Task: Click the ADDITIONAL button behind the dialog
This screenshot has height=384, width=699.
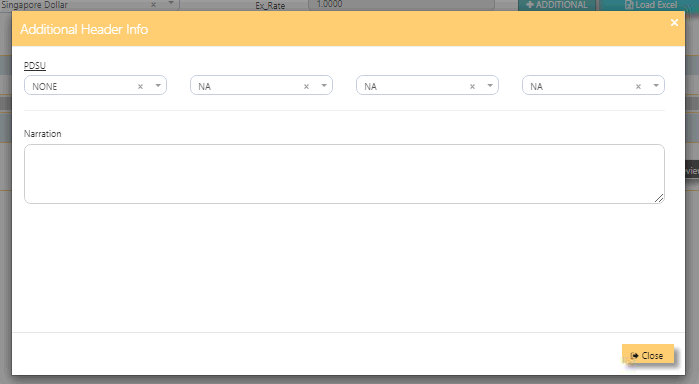Action: coord(557,5)
